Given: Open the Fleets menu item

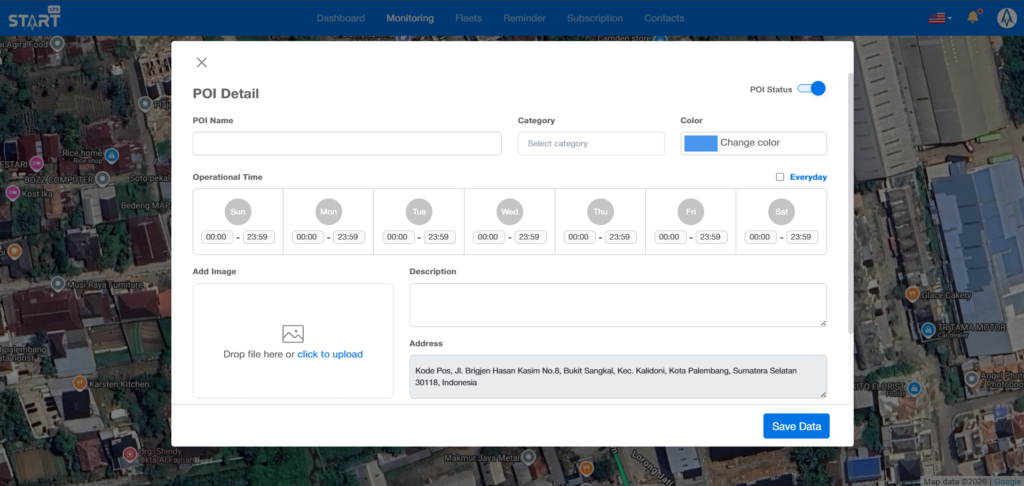Looking at the screenshot, I should (468, 18).
